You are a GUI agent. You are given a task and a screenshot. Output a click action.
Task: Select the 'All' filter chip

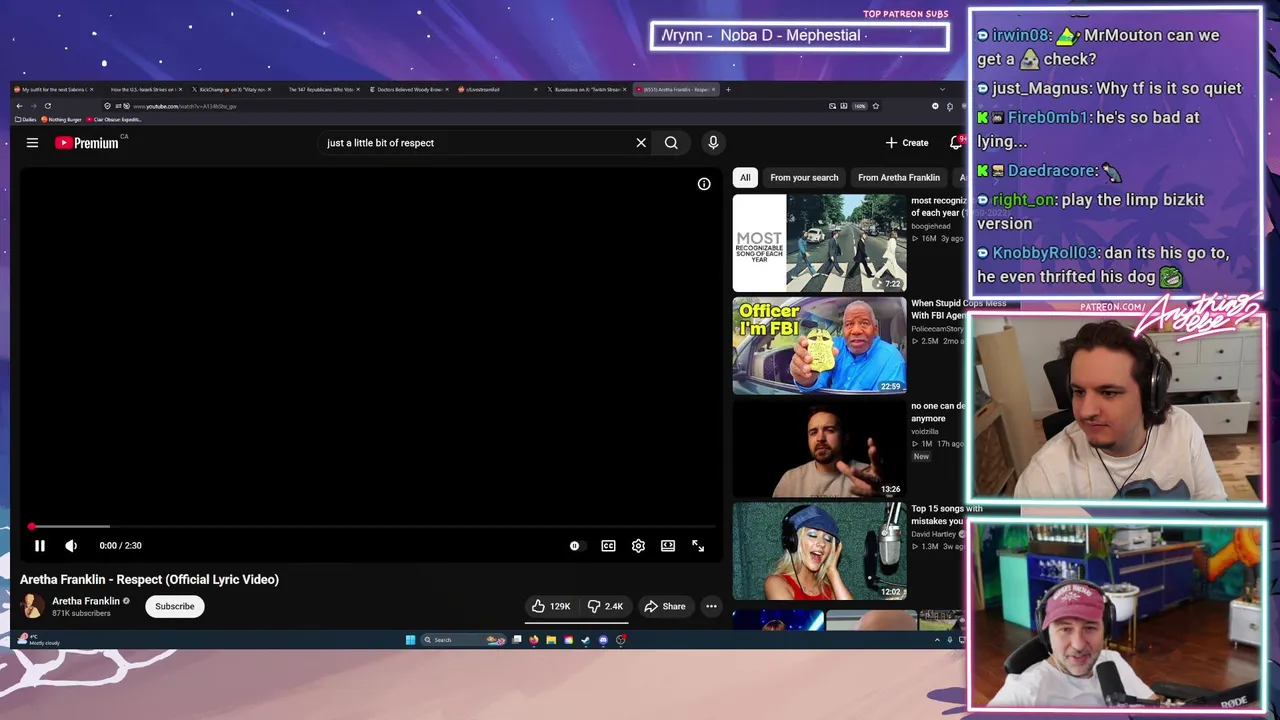745,177
